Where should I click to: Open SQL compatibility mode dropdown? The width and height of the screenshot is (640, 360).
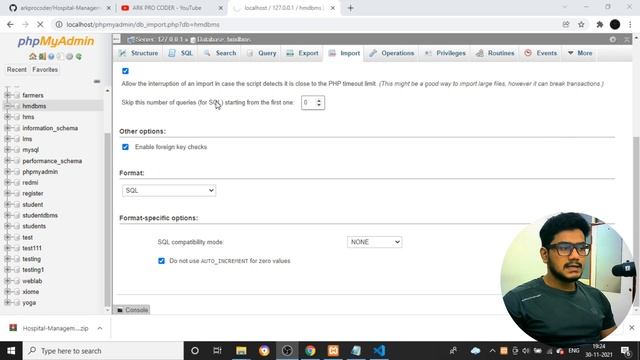[374, 242]
